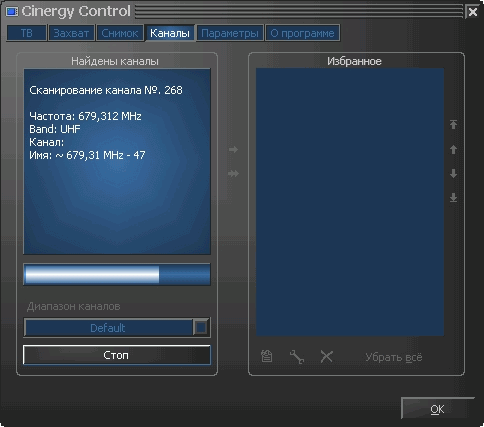This screenshot has width=484, height=427.
Task: Close the Cinergy Control window
Action: point(472,12)
